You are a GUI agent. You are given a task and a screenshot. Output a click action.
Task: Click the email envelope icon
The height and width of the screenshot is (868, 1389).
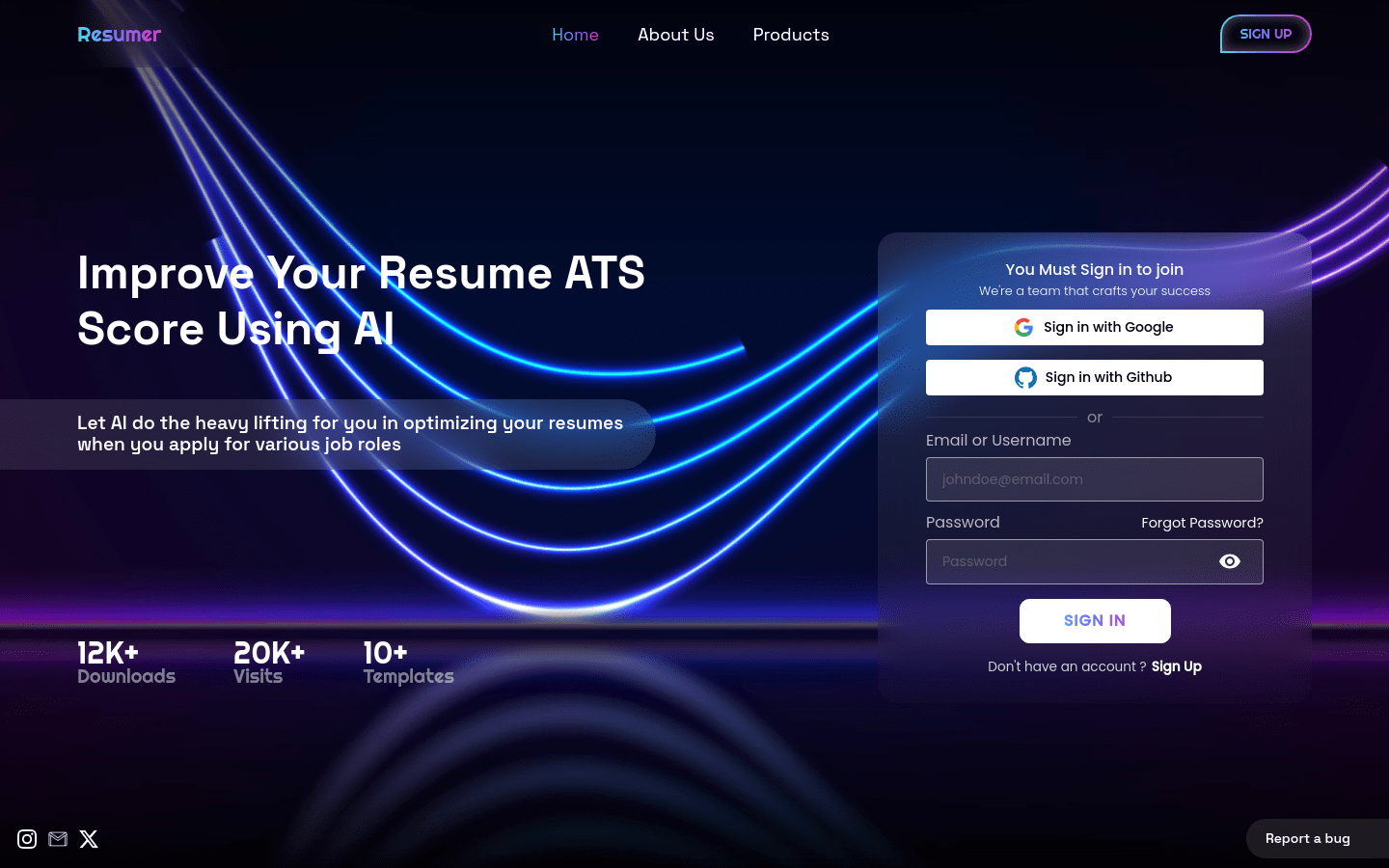(x=58, y=839)
